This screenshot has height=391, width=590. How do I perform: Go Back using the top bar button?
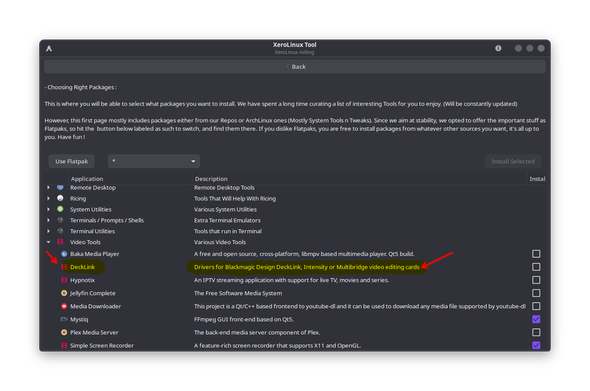pos(295,67)
